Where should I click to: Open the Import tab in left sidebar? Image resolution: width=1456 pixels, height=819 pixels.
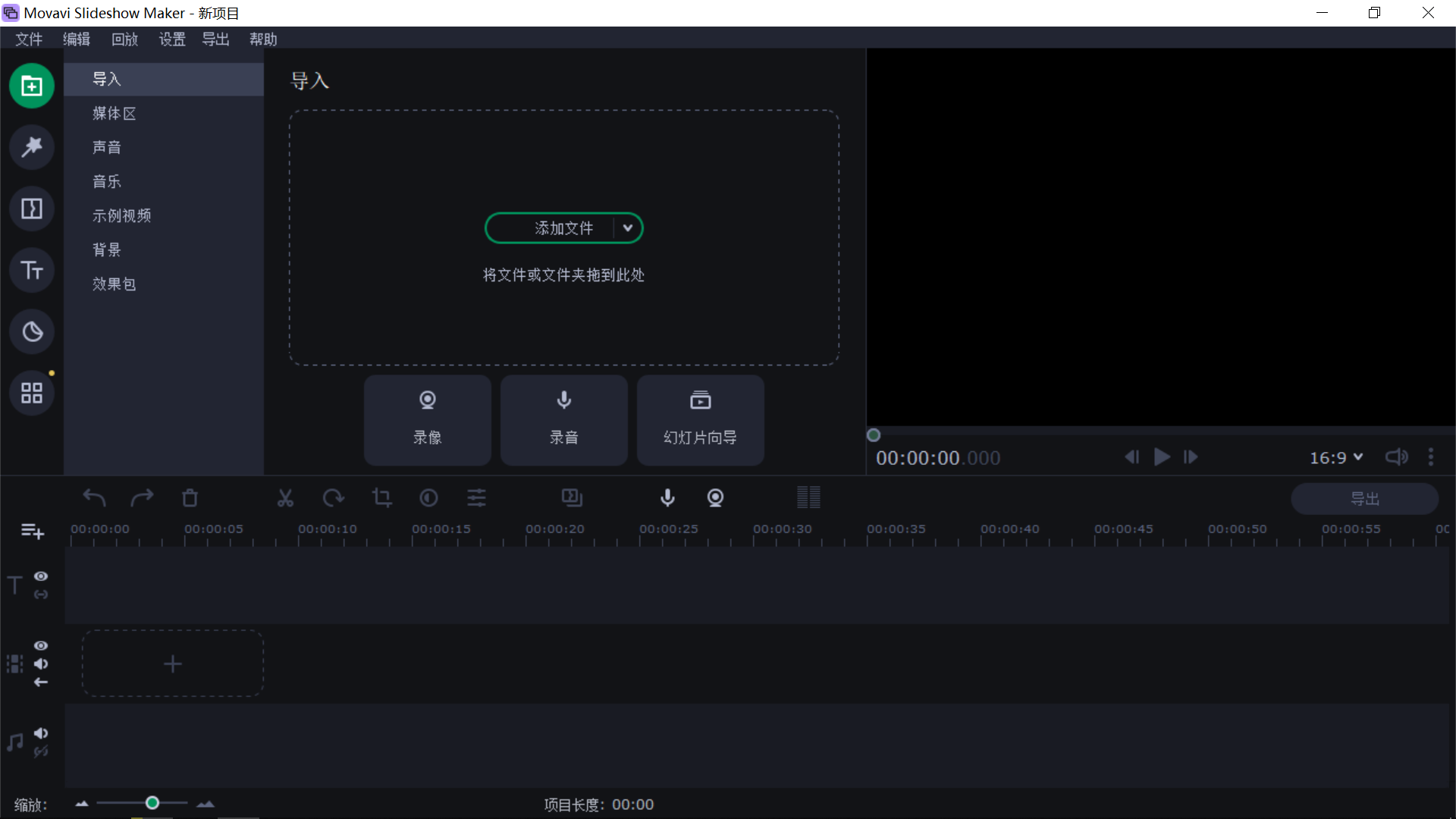[x=32, y=86]
